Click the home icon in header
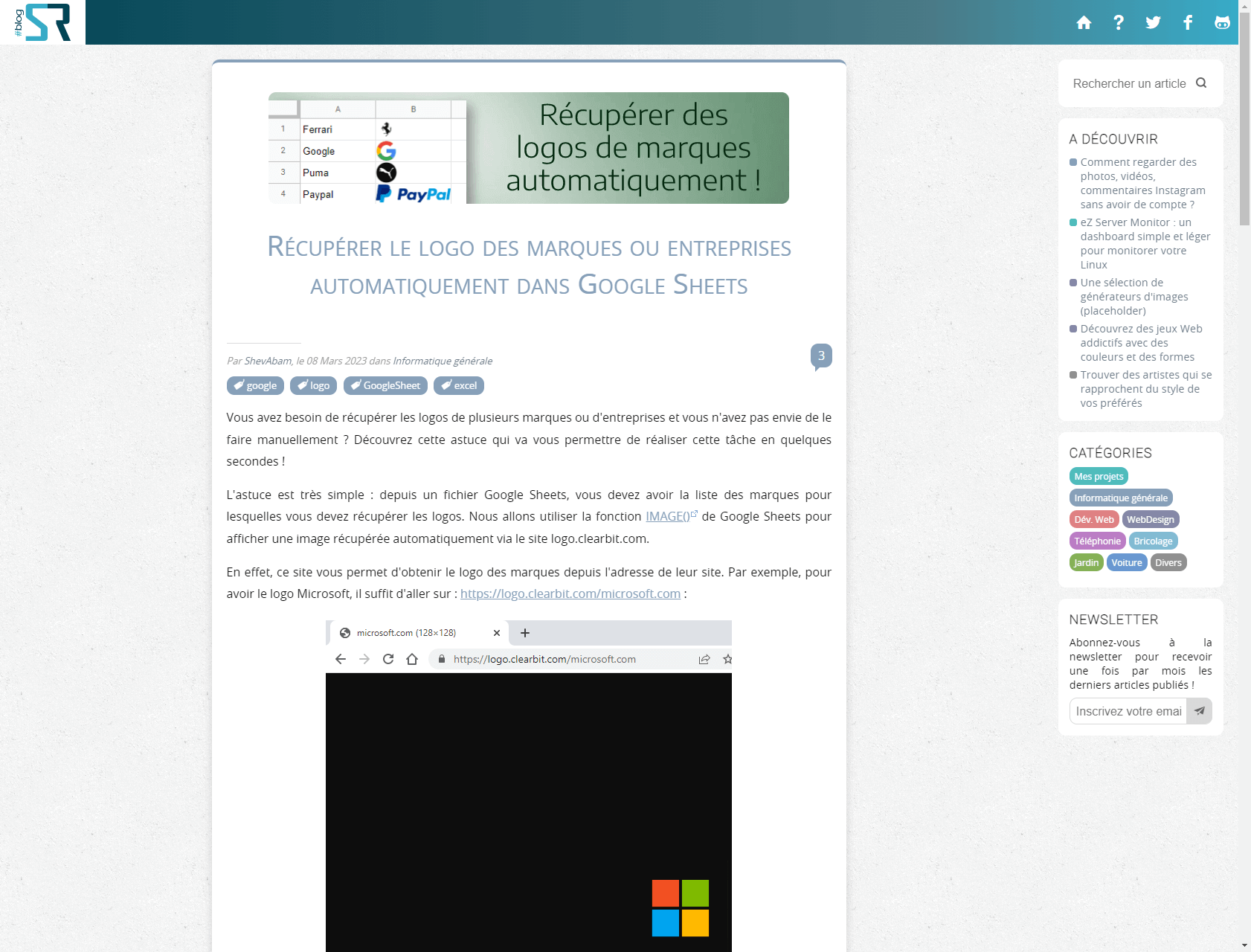The width and height of the screenshot is (1251, 952). pyautogui.click(x=1084, y=22)
